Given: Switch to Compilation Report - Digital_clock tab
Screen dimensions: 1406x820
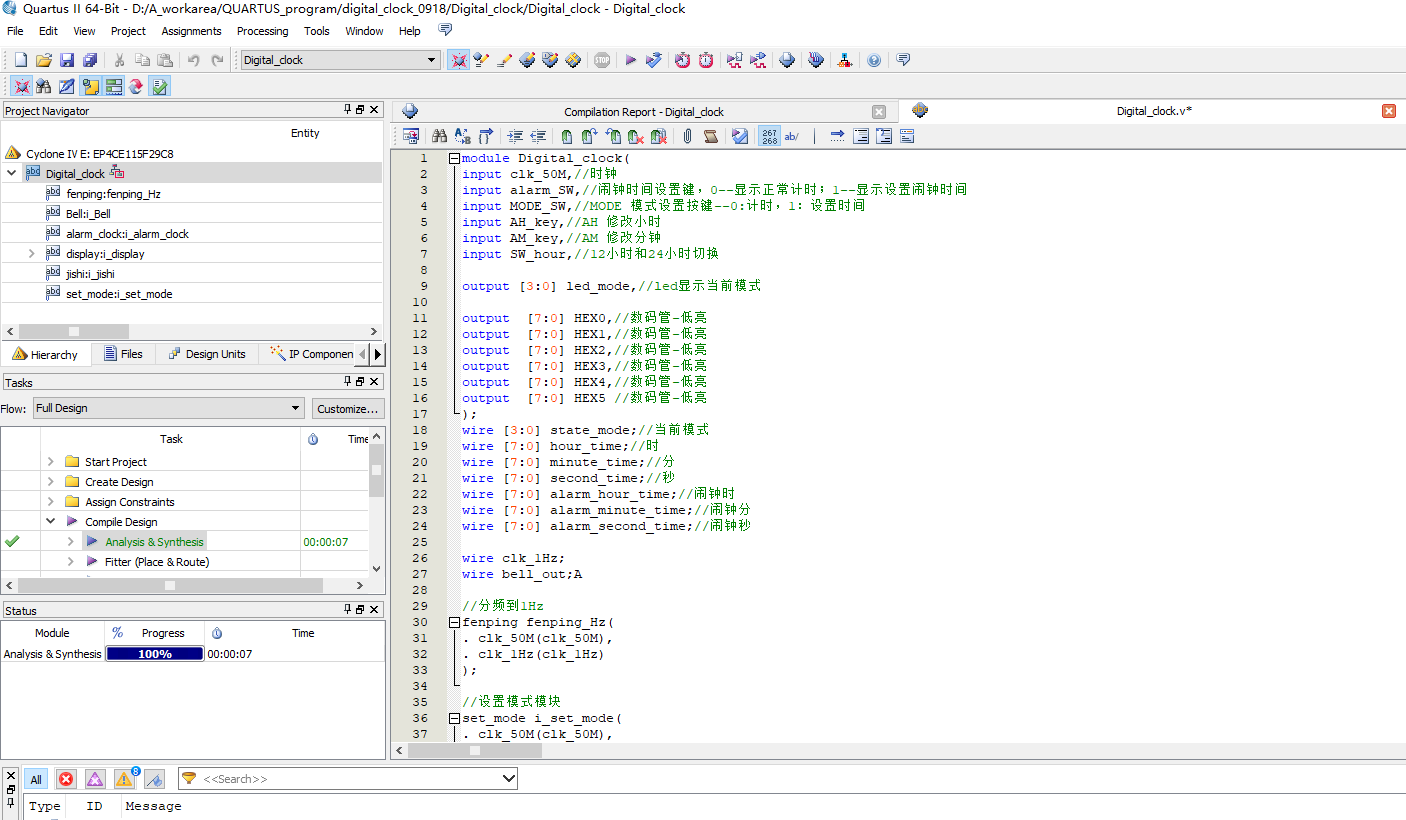Looking at the screenshot, I should [x=644, y=112].
